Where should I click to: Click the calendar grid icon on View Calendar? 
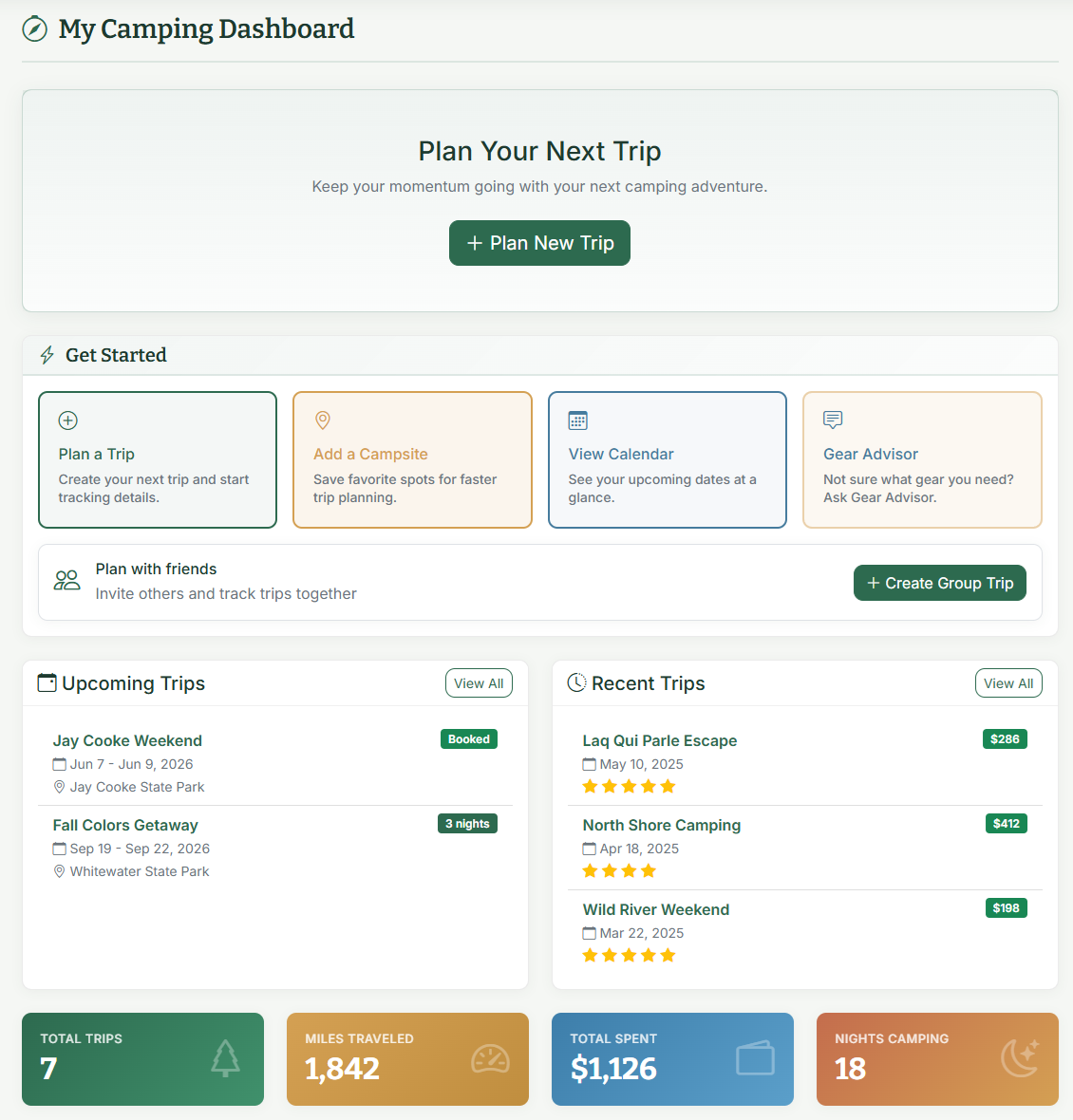[577, 420]
